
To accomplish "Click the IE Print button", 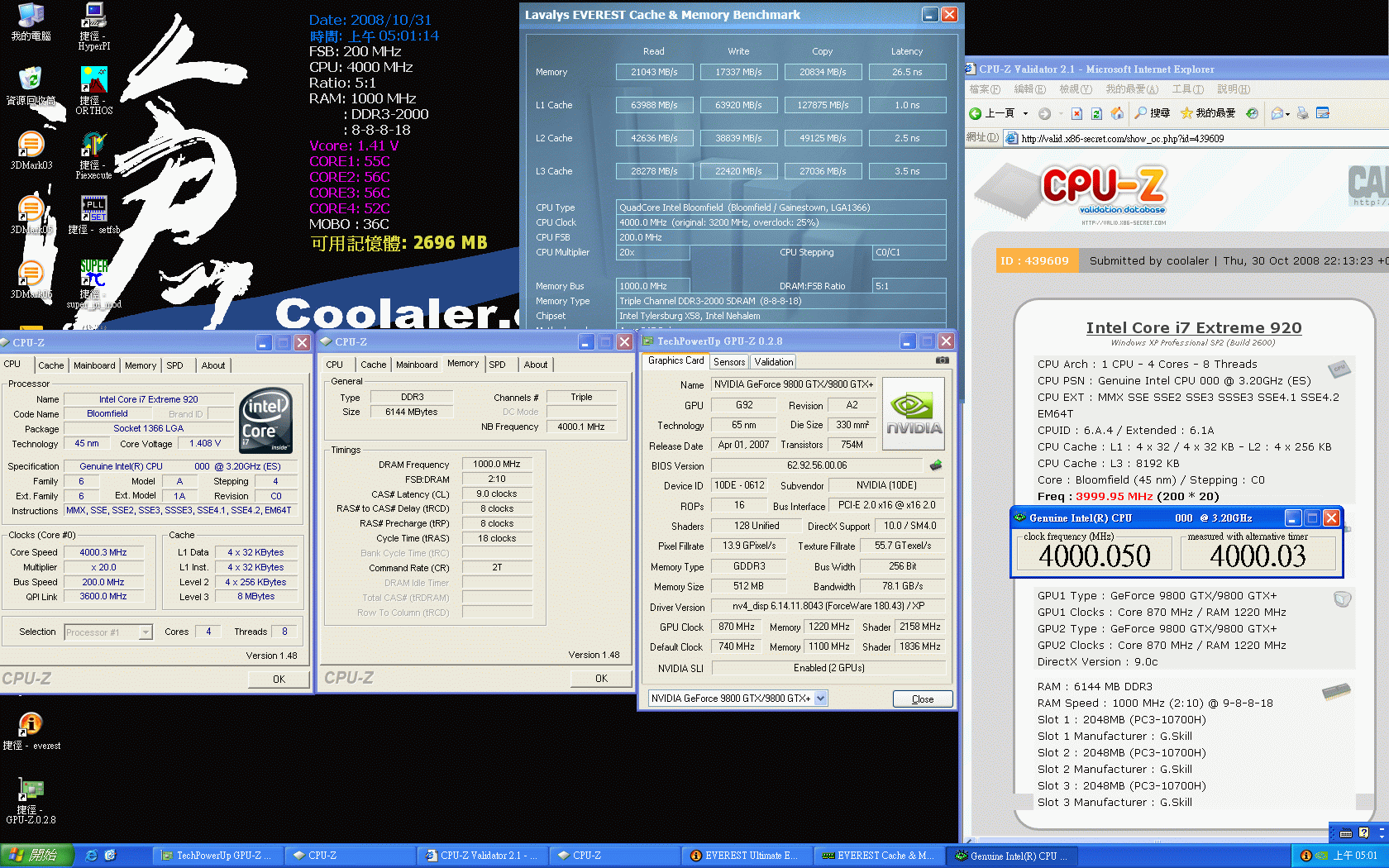I will pos(1303,113).
